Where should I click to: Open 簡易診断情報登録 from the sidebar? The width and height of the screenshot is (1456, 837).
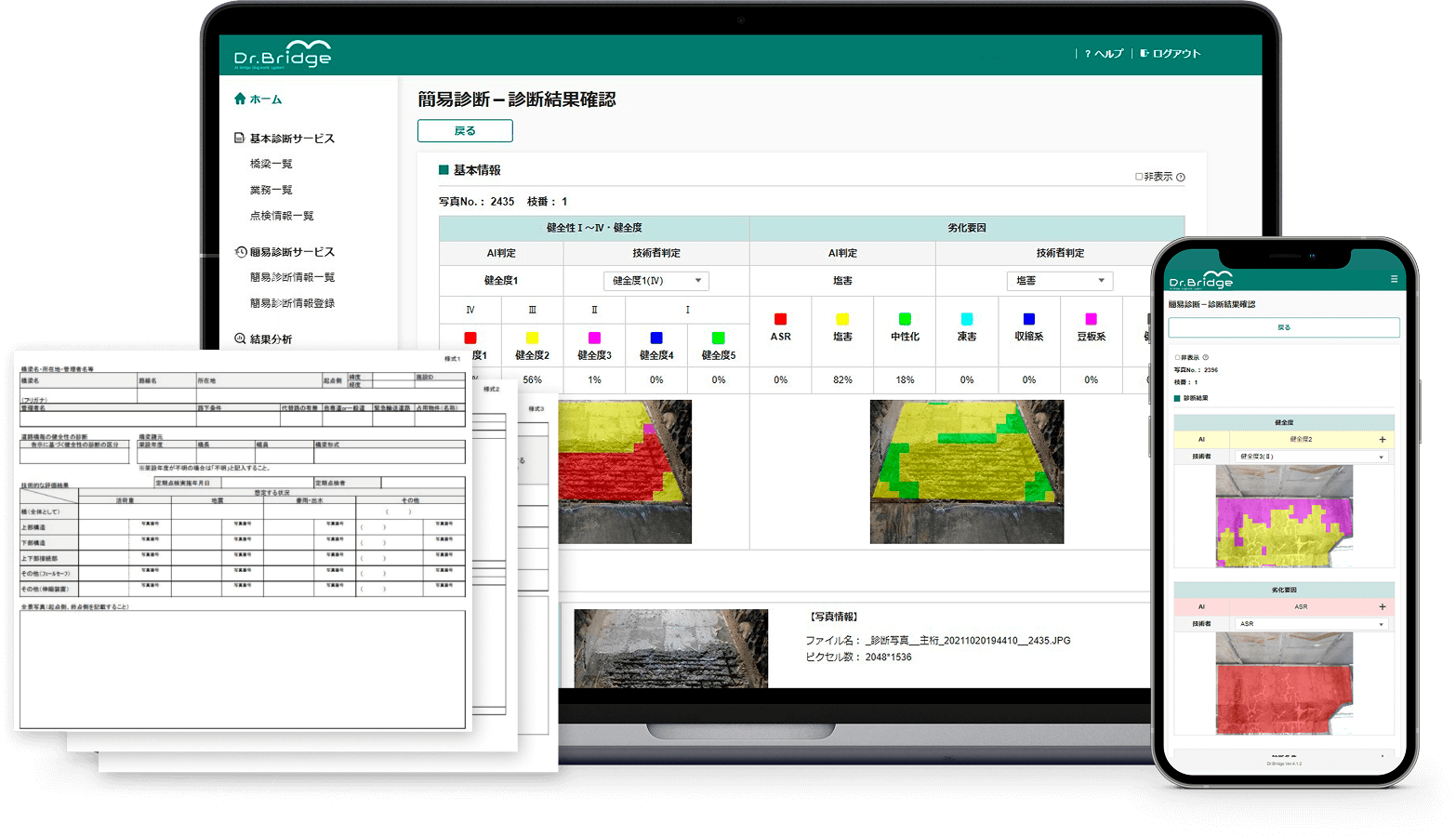coord(292,302)
